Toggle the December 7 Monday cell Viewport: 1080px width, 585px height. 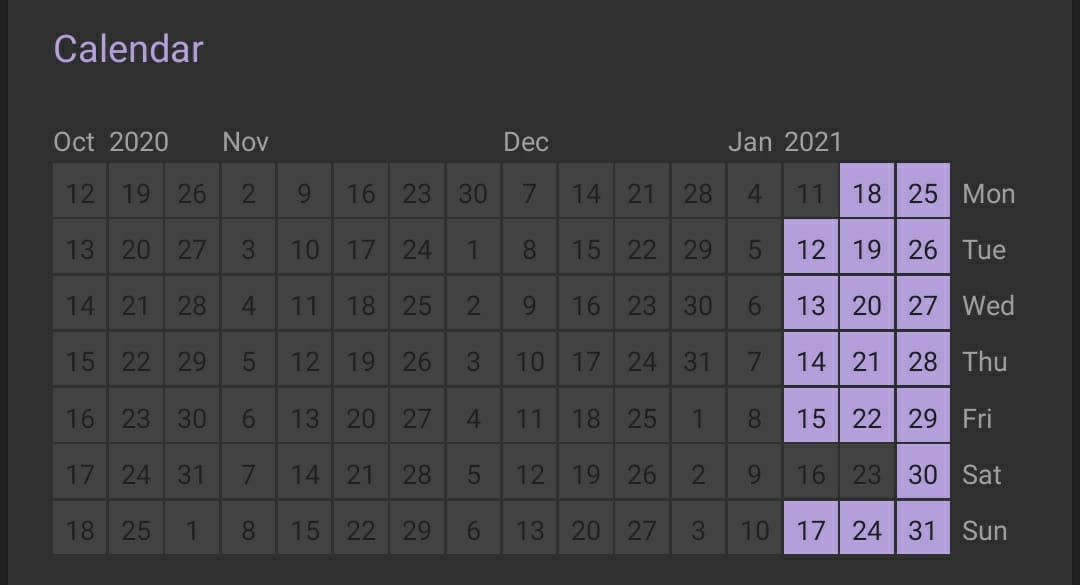point(529,193)
